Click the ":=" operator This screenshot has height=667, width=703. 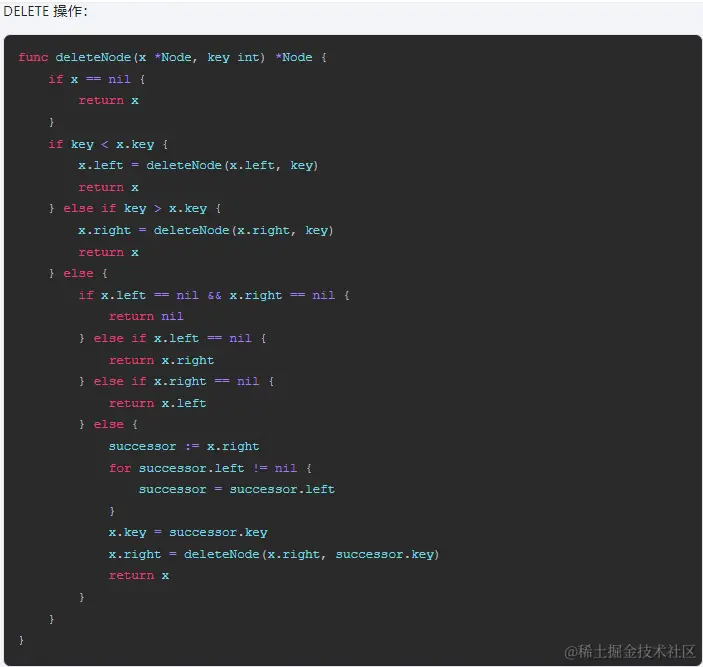coord(192,446)
